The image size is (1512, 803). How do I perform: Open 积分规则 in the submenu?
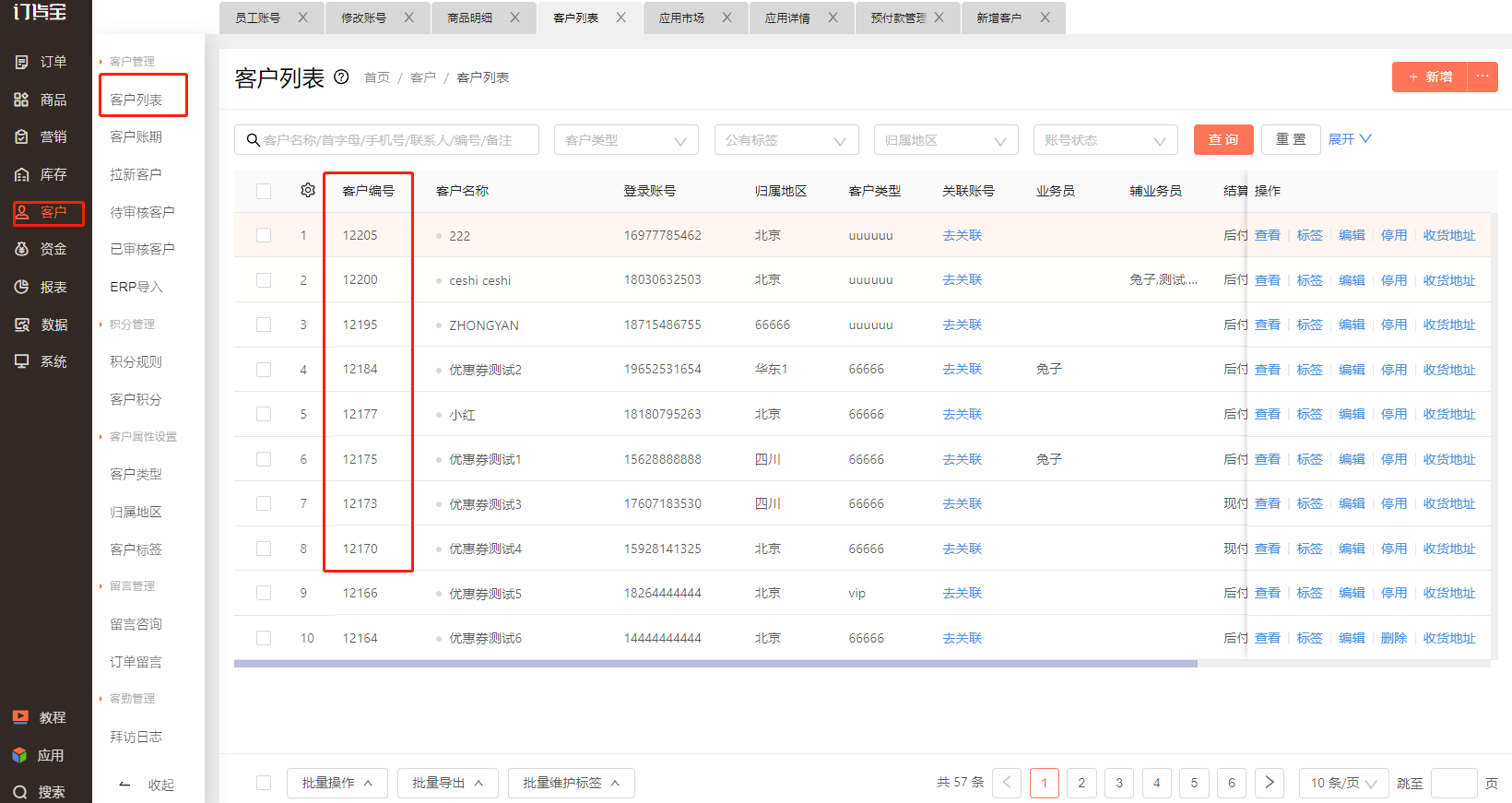click(x=136, y=361)
